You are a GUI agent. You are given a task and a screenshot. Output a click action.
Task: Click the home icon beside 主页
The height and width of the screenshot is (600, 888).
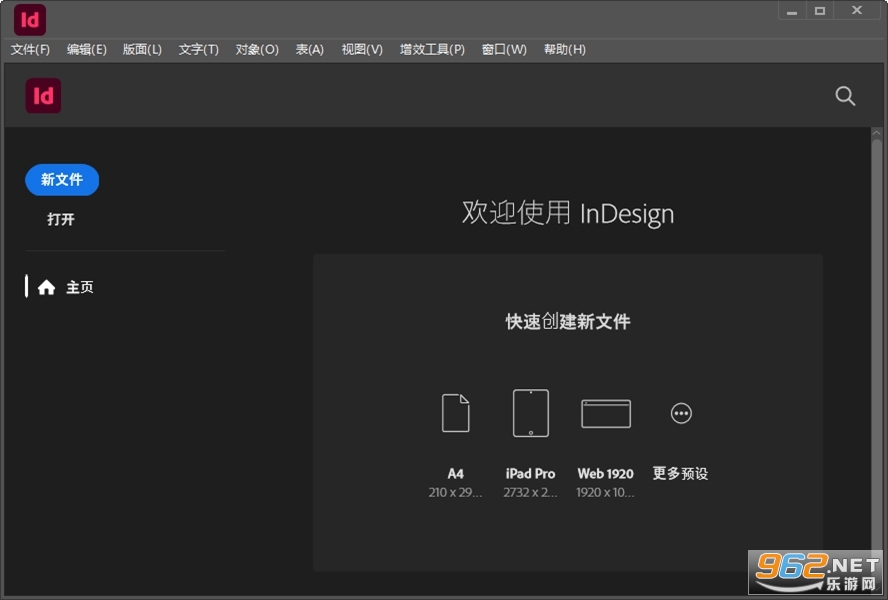pyautogui.click(x=46, y=287)
